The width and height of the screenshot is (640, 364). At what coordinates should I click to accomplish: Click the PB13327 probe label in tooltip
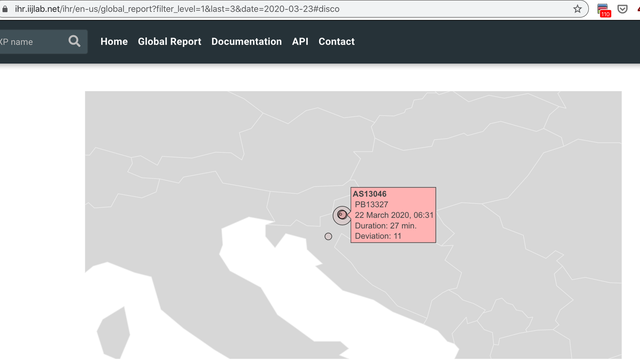coord(371,204)
